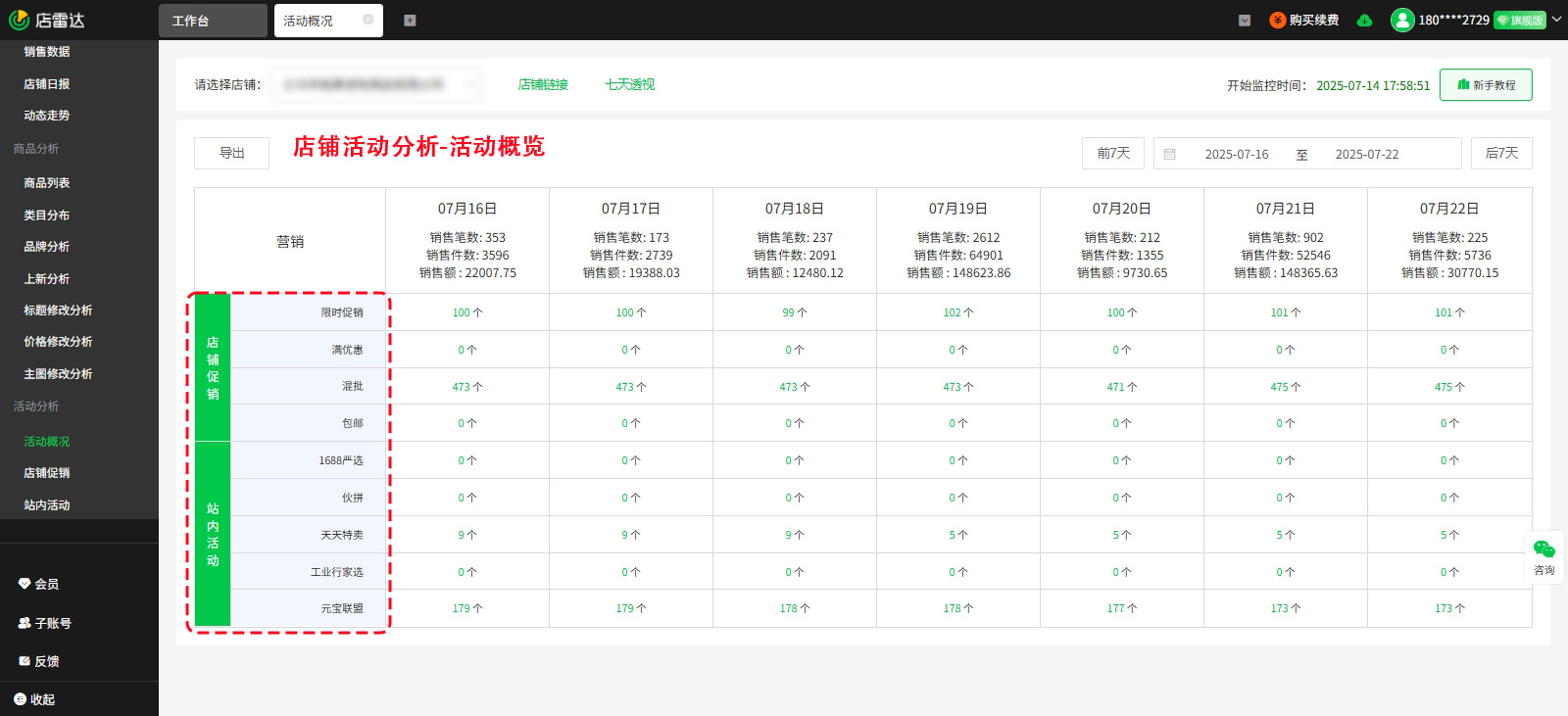Image resolution: width=1568 pixels, height=716 pixels.
Task: Click 限时促销 value 100个 for 07月16日
Action: 467,312
